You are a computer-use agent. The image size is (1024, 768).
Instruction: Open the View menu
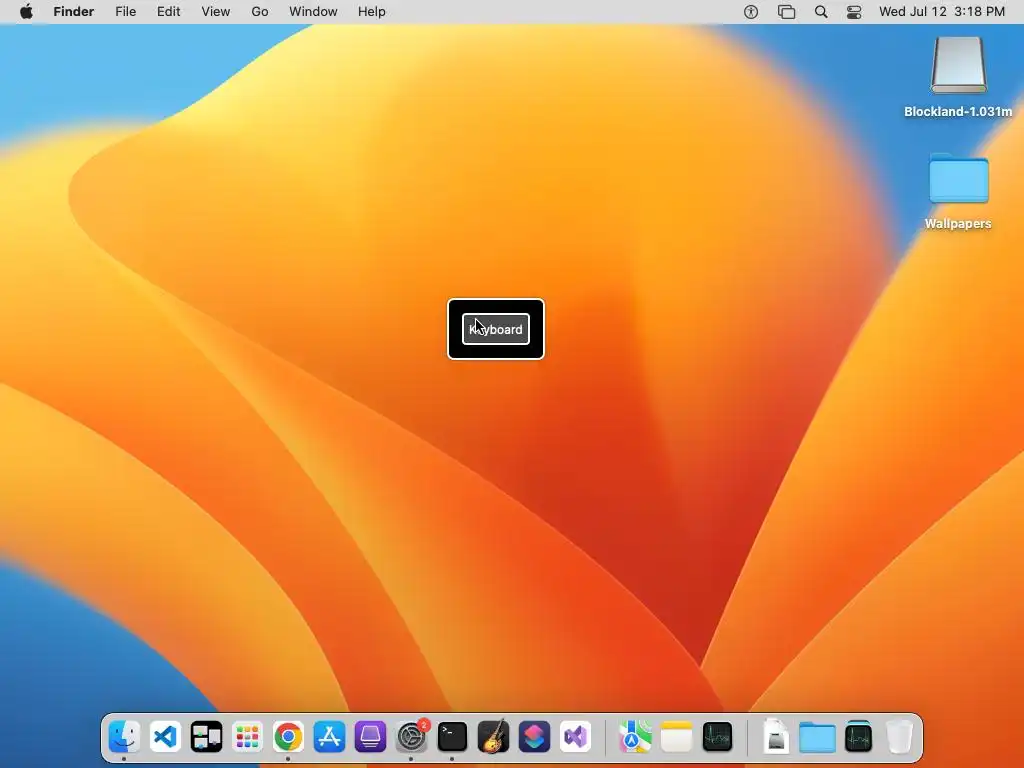pyautogui.click(x=216, y=12)
